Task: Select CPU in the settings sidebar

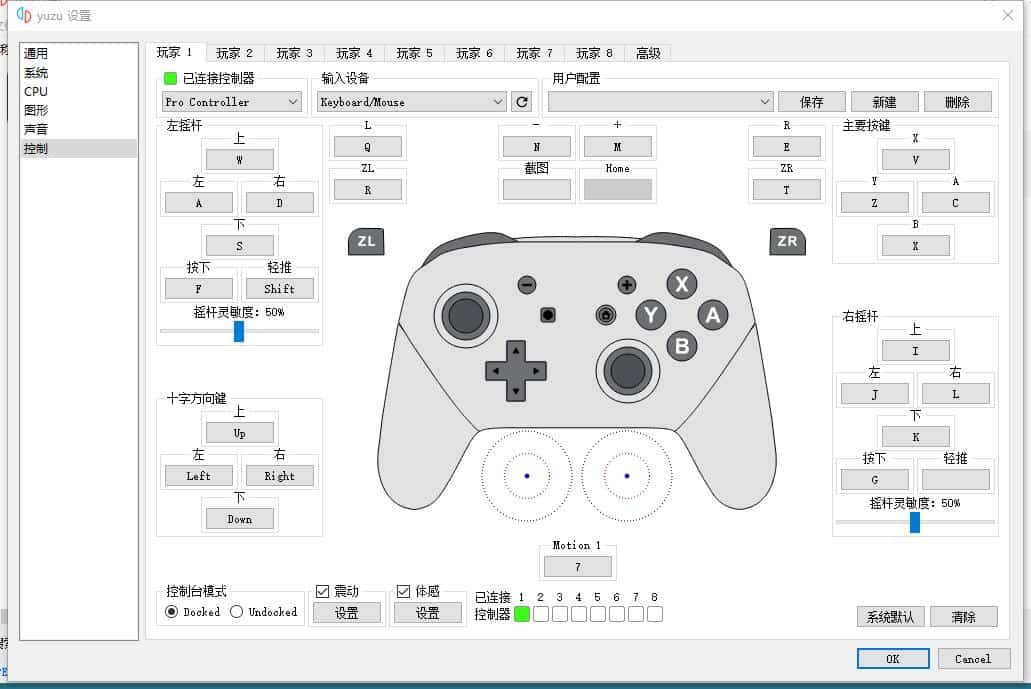Action: pos(36,91)
